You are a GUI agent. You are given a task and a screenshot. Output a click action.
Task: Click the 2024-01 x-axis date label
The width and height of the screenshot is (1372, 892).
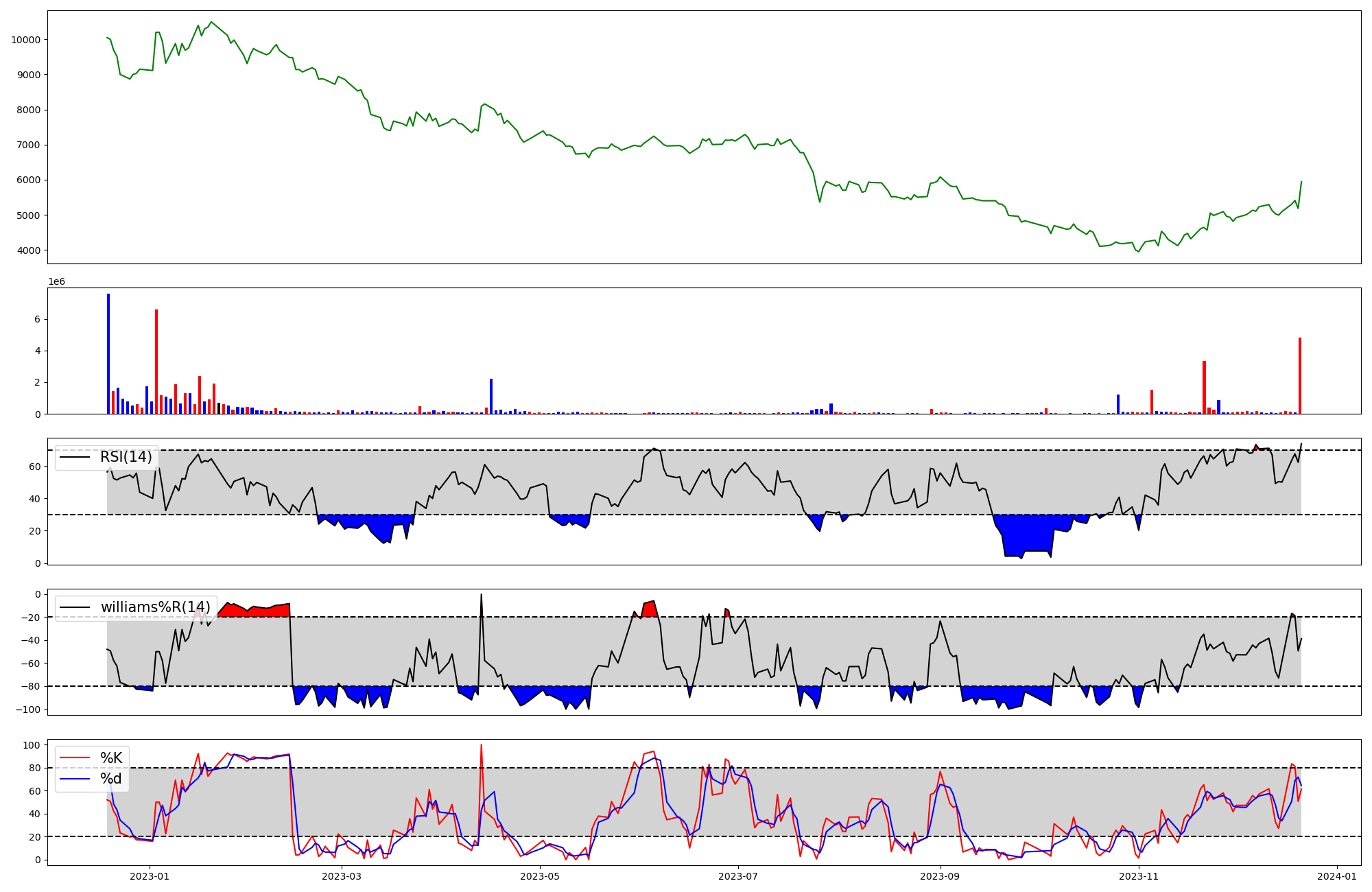(1337, 876)
